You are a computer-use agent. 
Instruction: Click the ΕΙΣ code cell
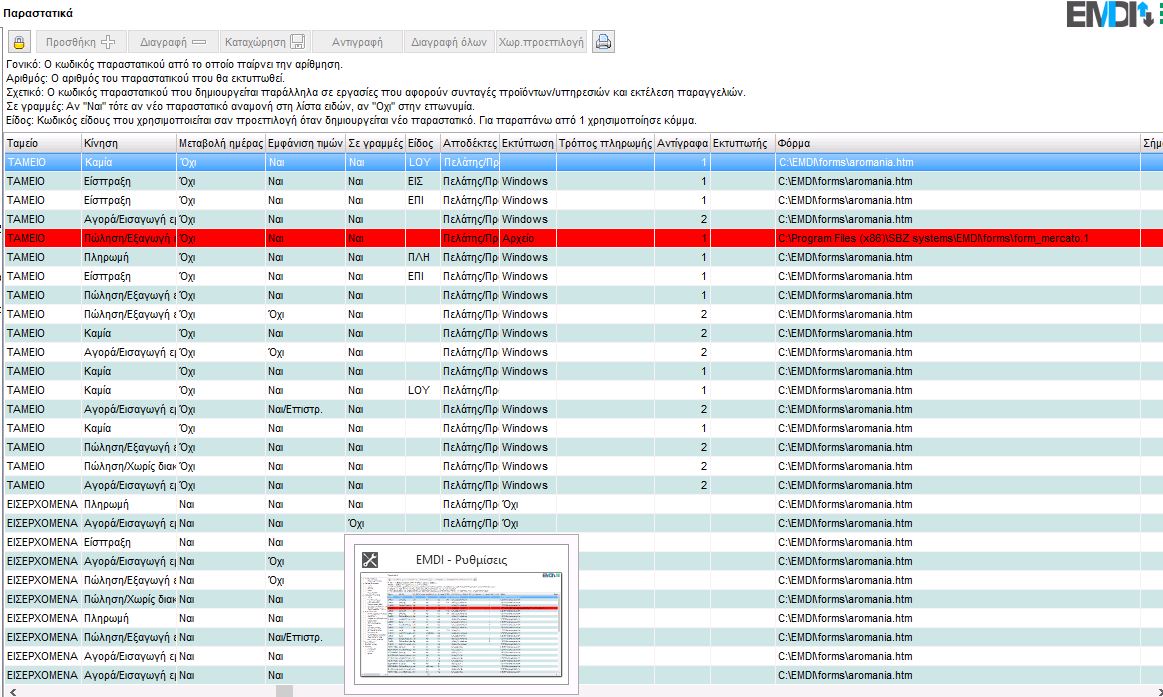point(423,181)
